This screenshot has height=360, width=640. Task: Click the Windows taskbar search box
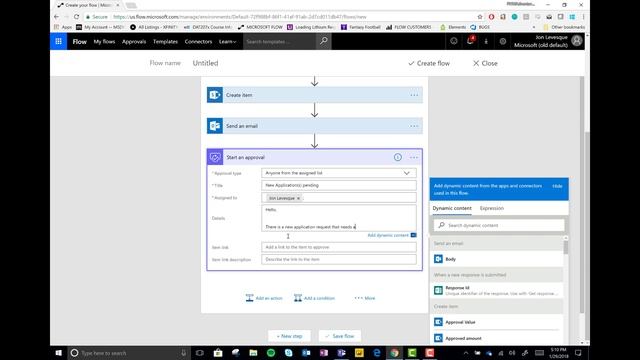[x=128, y=353]
